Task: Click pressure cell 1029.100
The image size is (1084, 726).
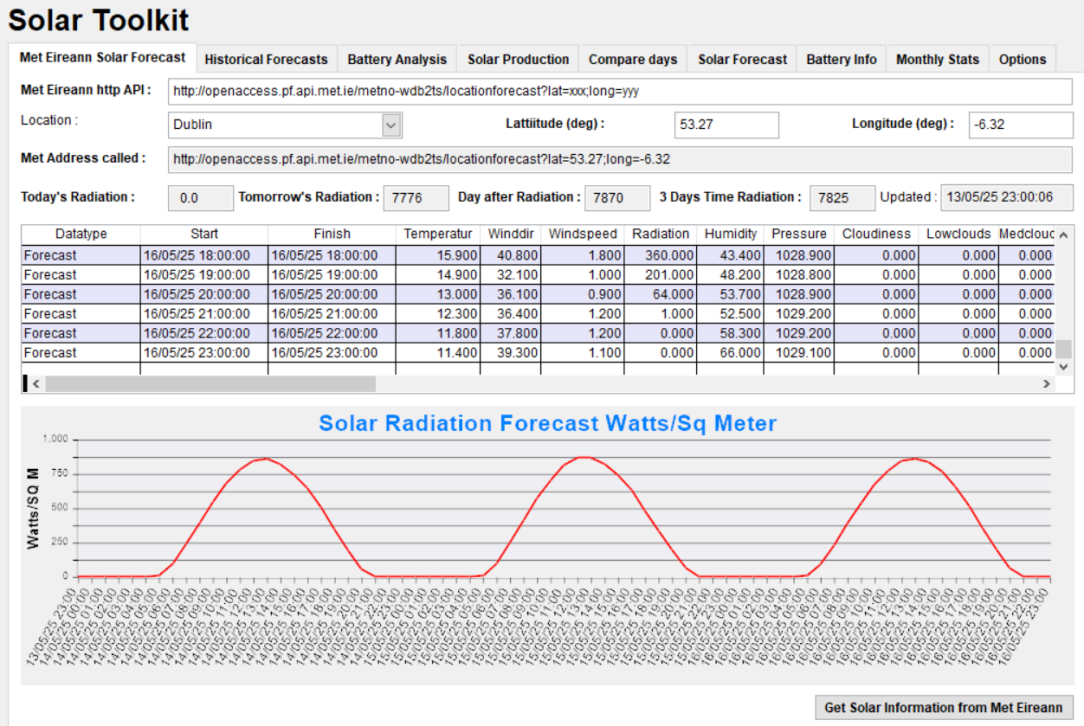Action: coord(799,352)
